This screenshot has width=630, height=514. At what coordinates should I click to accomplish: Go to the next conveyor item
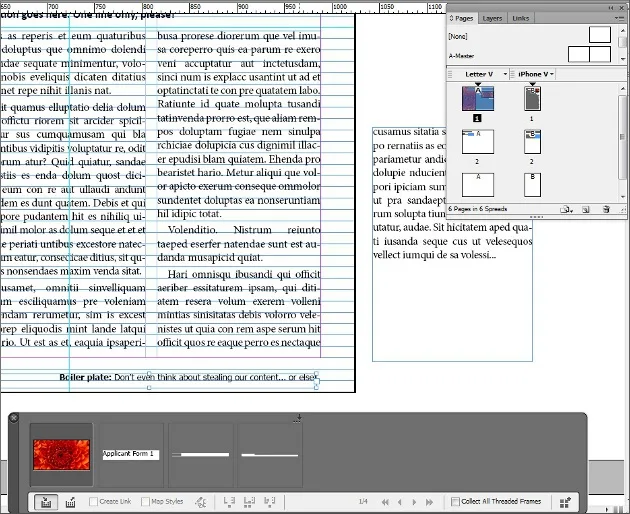(414, 502)
